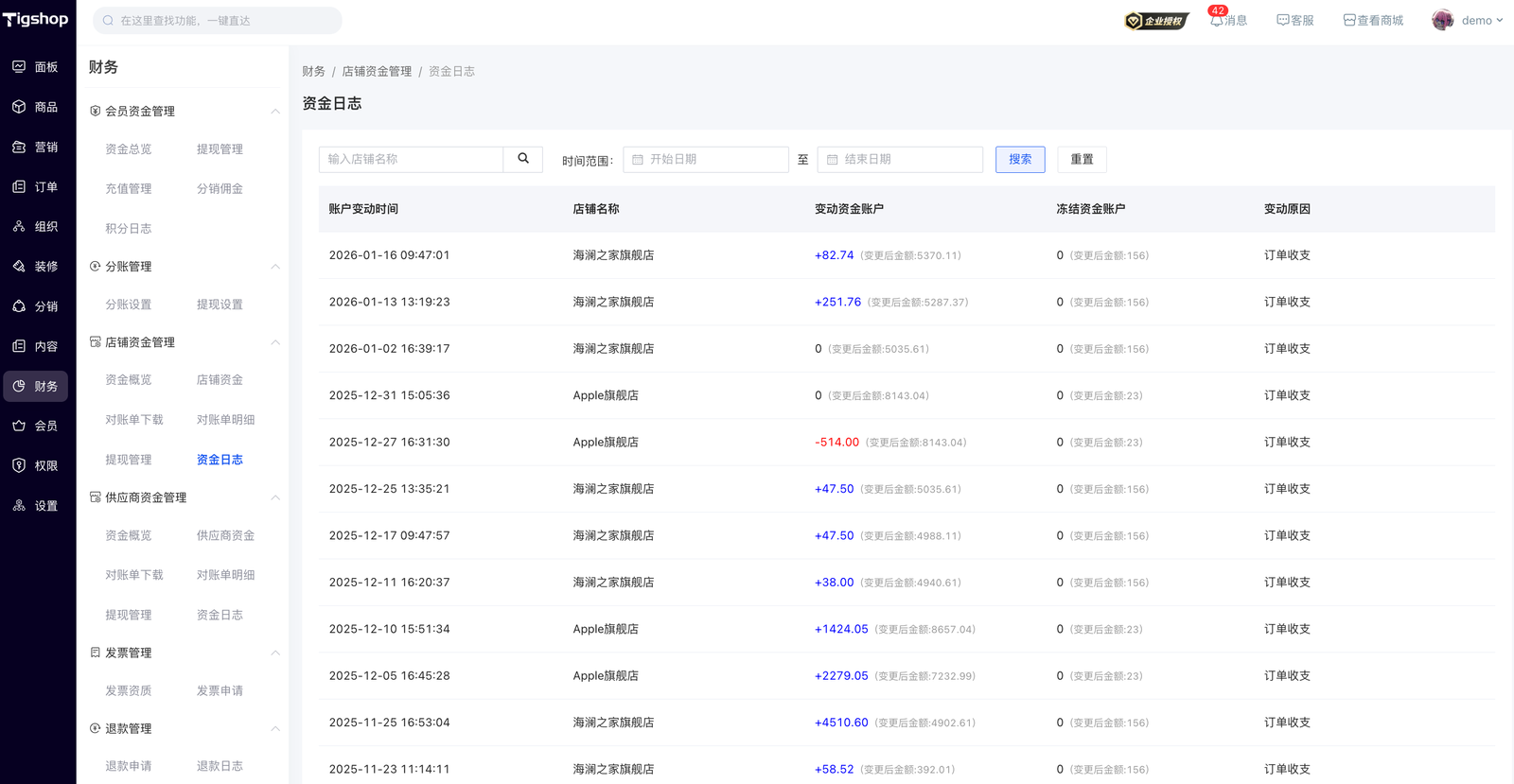Open the notifications bell with 42 badge
Screen dimensions: 1514x784
point(1217,20)
